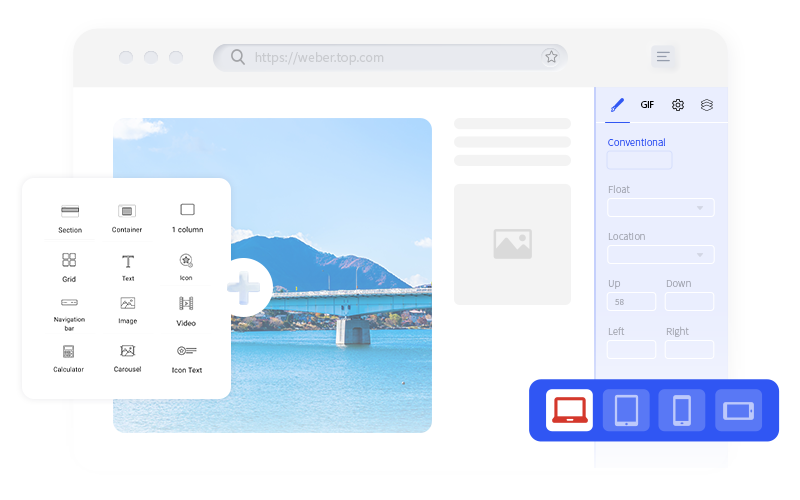The width and height of the screenshot is (800, 500).
Task: Select the Section element icon
Action: tap(70, 212)
